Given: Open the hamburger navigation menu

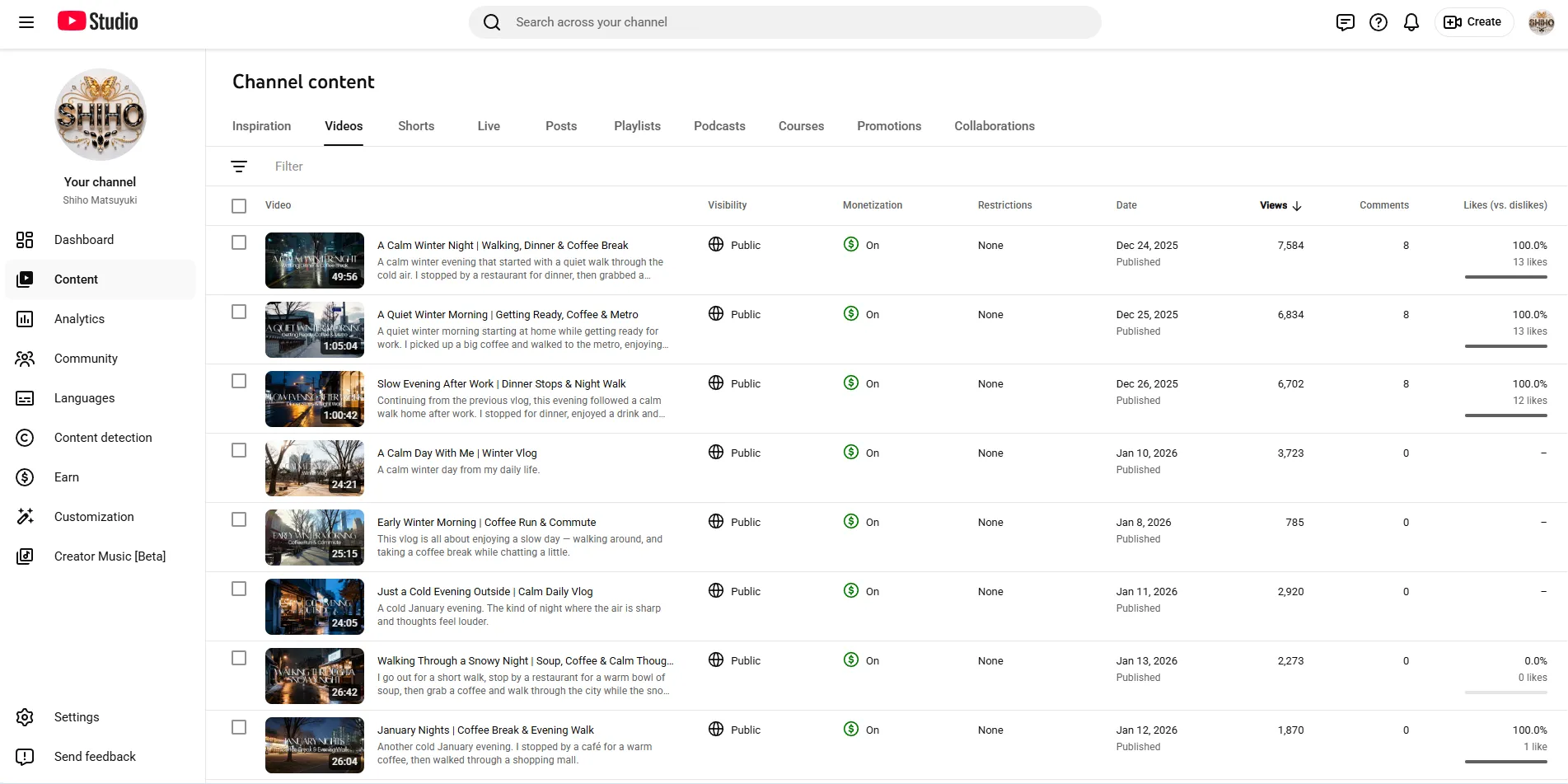Looking at the screenshot, I should tap(26, 22).
